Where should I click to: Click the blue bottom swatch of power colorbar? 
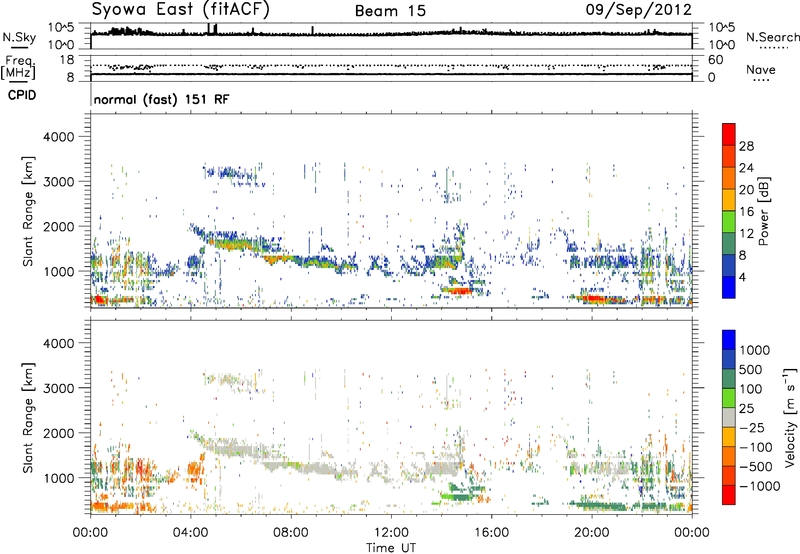729,287
